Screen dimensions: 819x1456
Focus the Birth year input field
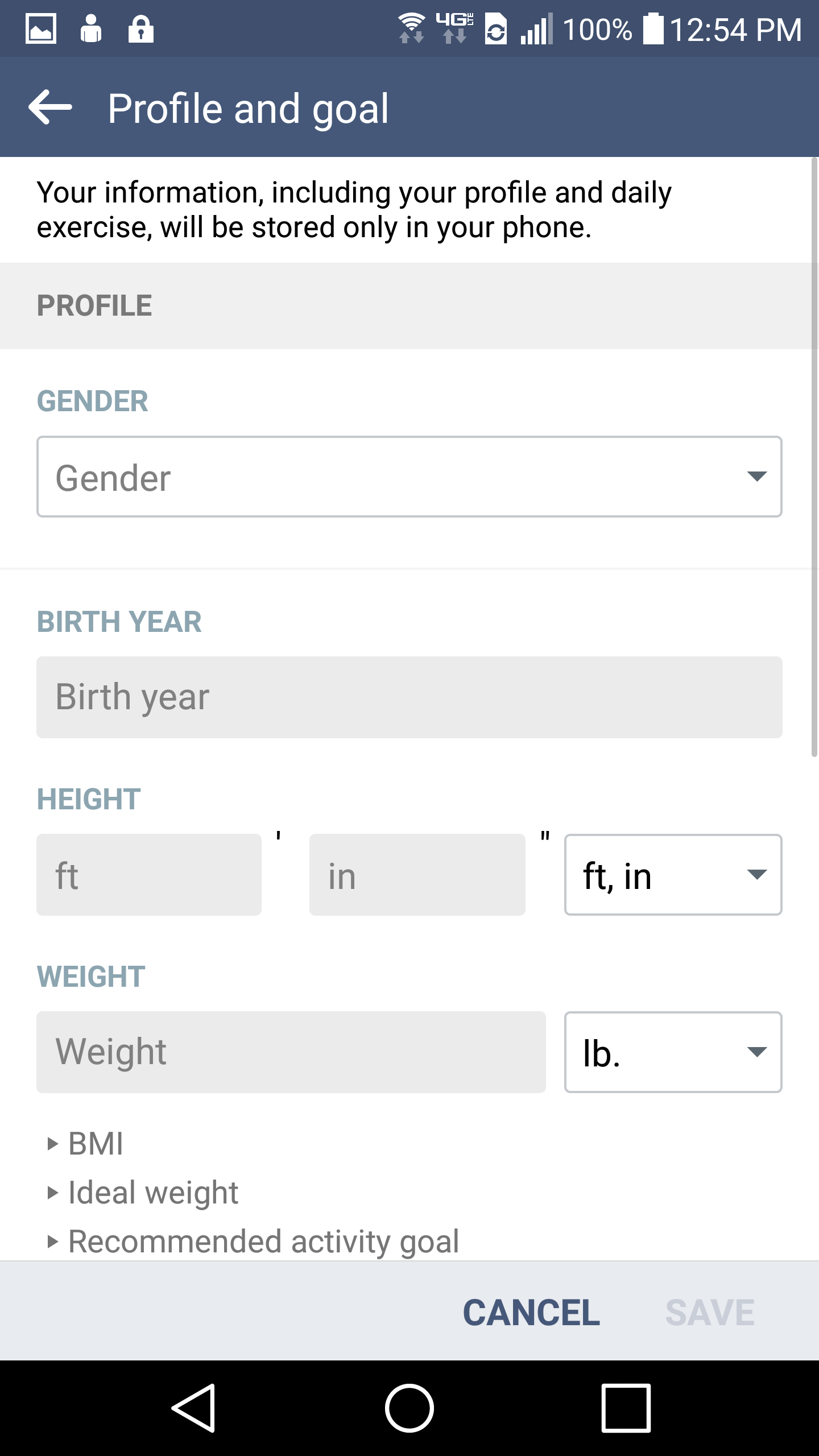tap(409, 697)
